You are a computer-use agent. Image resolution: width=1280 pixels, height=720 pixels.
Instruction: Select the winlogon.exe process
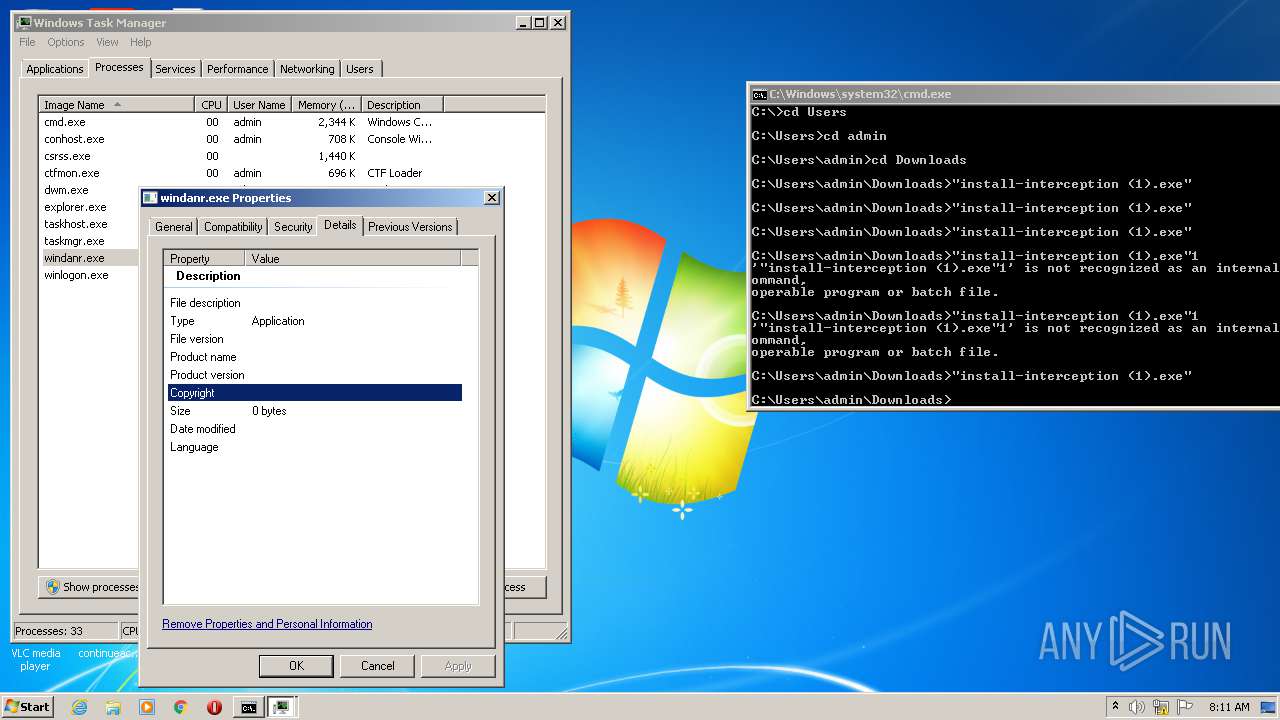point(76,275)
